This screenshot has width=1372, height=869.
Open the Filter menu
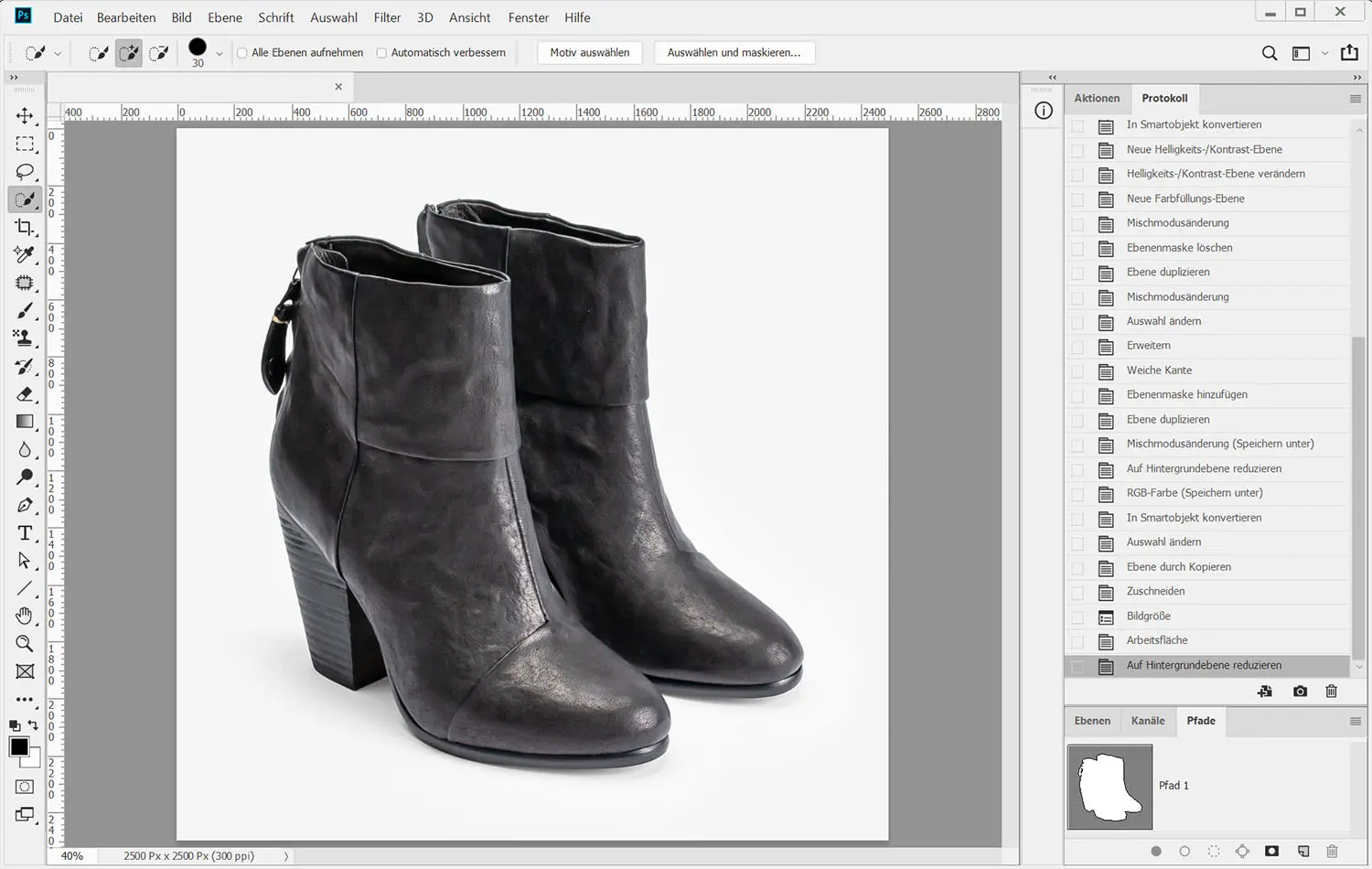387,17
